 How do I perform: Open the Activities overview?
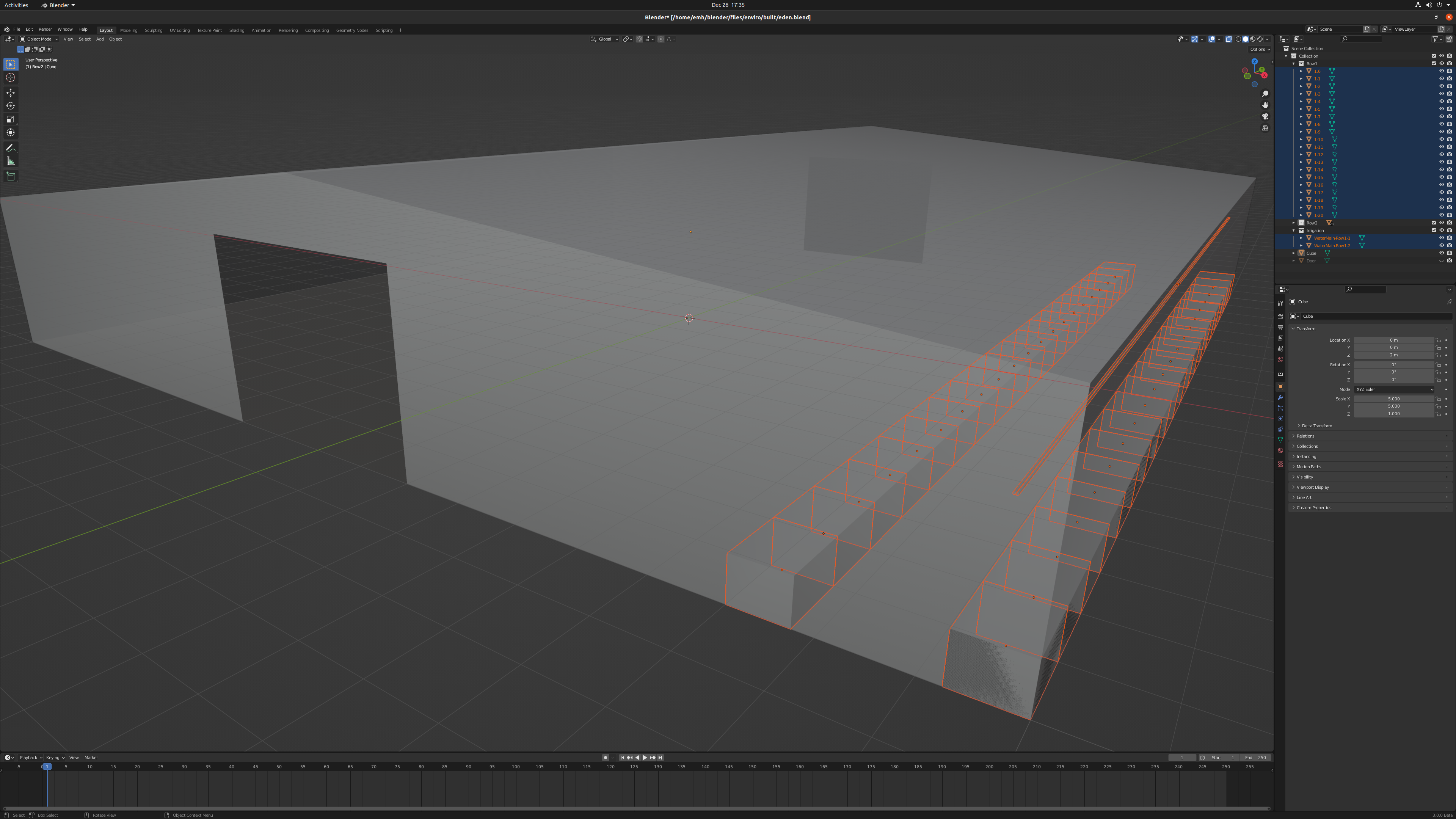coord(16,5)
